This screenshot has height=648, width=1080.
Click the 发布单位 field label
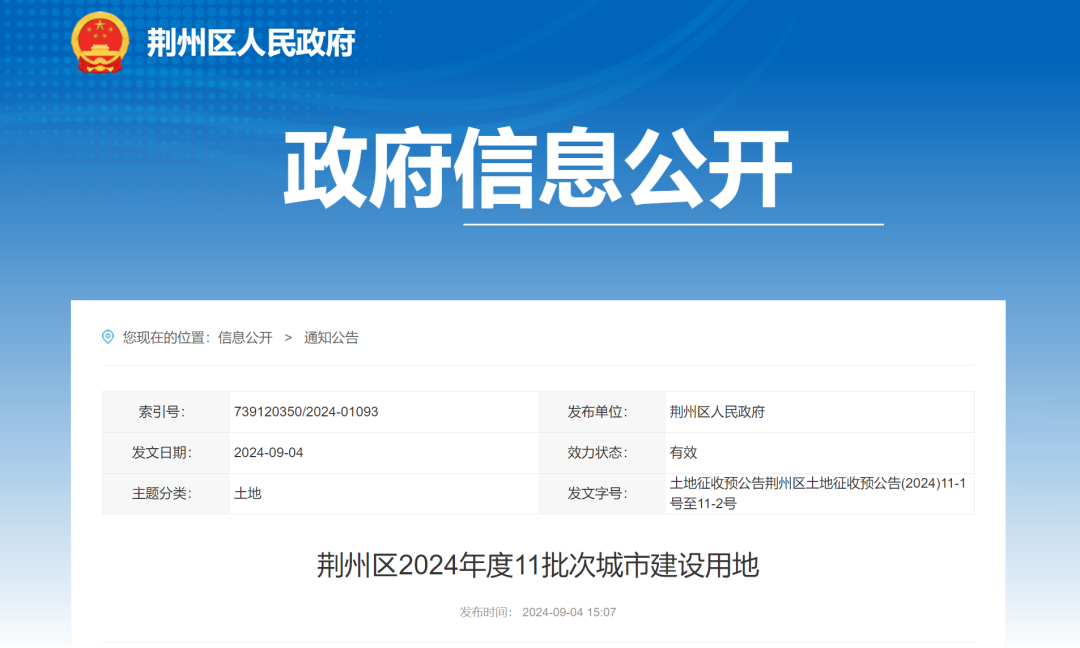596,412
